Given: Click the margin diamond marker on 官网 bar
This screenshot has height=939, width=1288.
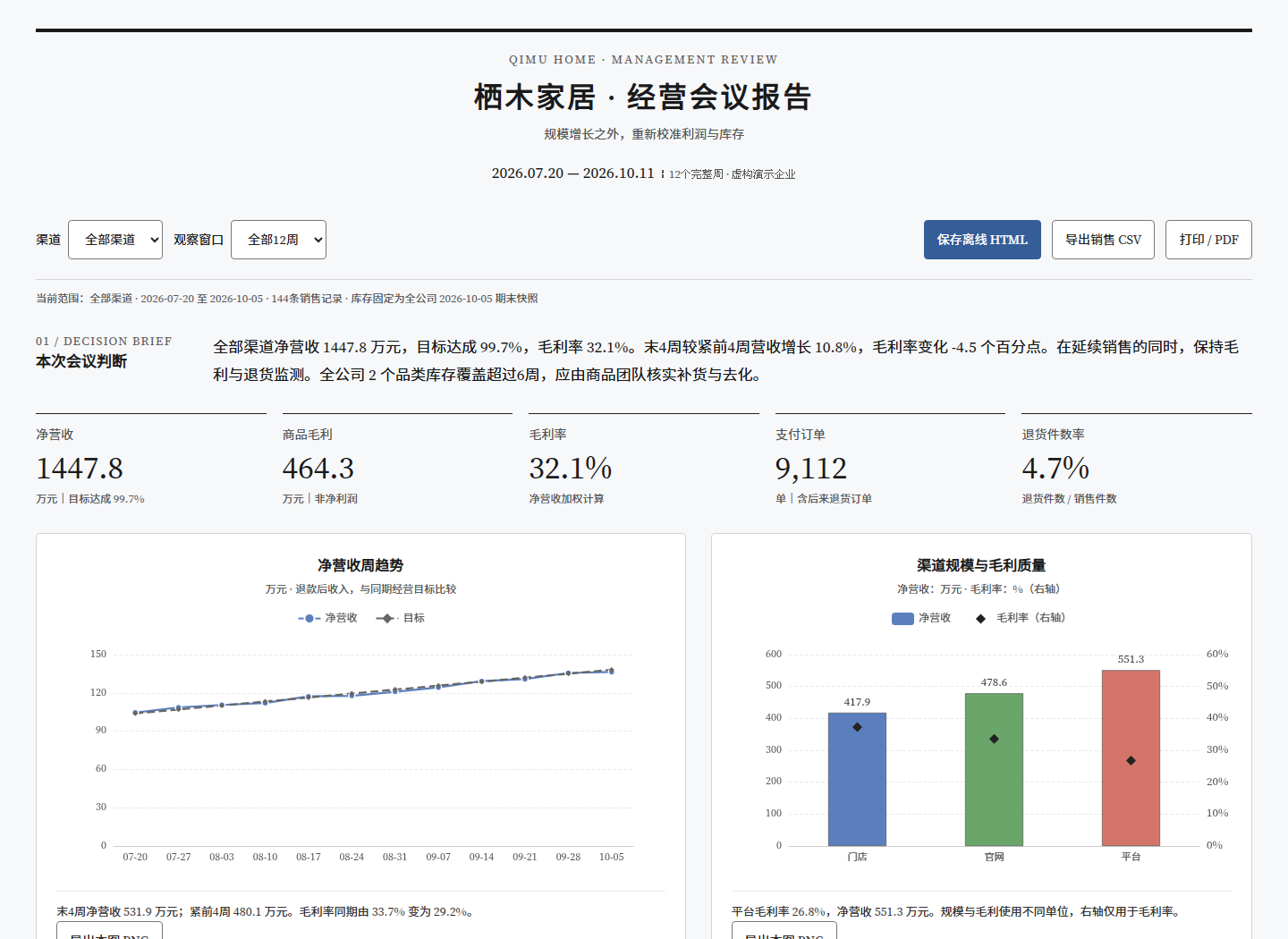Looking at the screenshot, I should [x=994, y=739].
